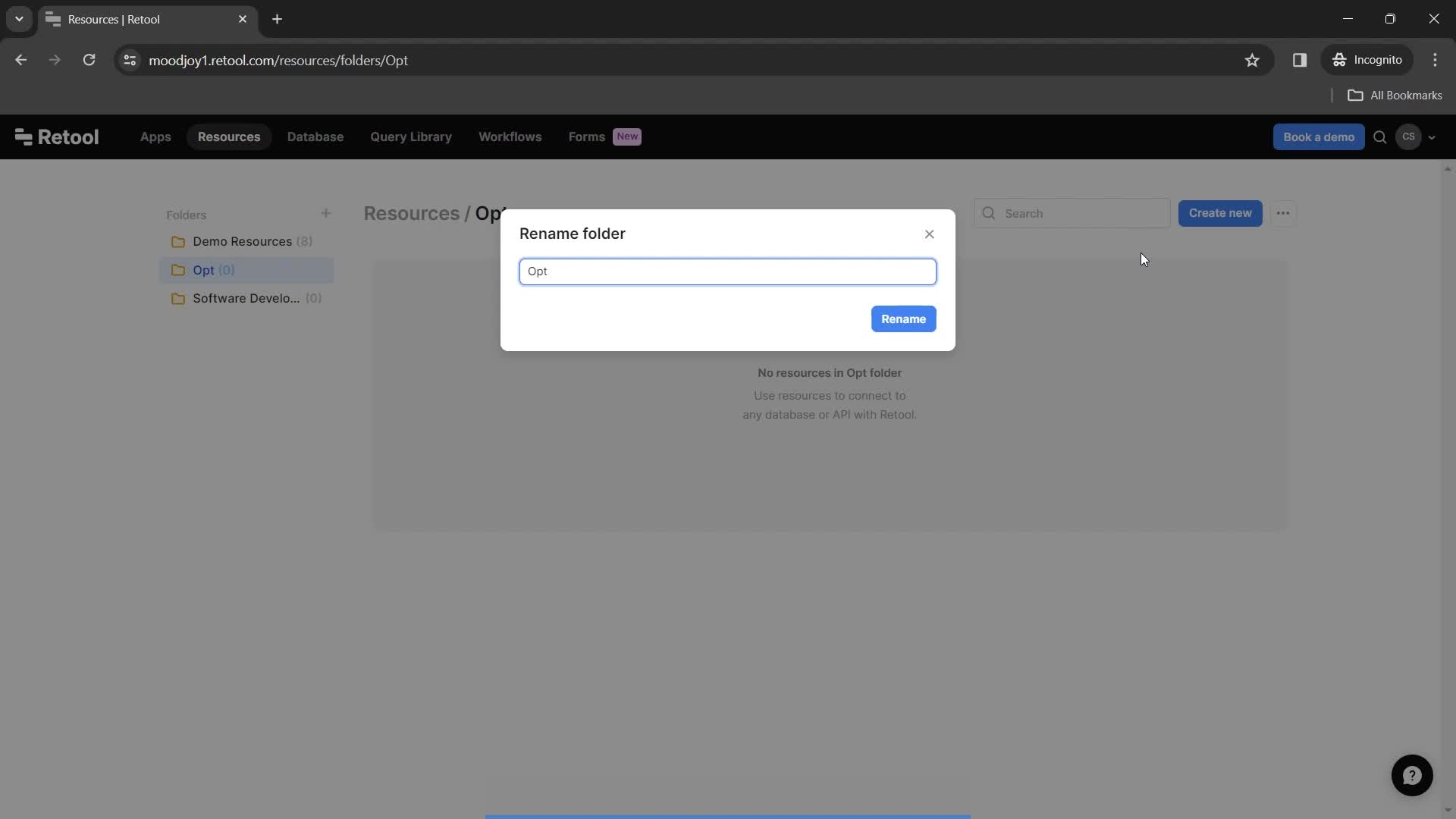The height and width of the screenshot is (819, 1456).
Task: Expand the Software Develo... folder
Action: (x=247, y=298)
